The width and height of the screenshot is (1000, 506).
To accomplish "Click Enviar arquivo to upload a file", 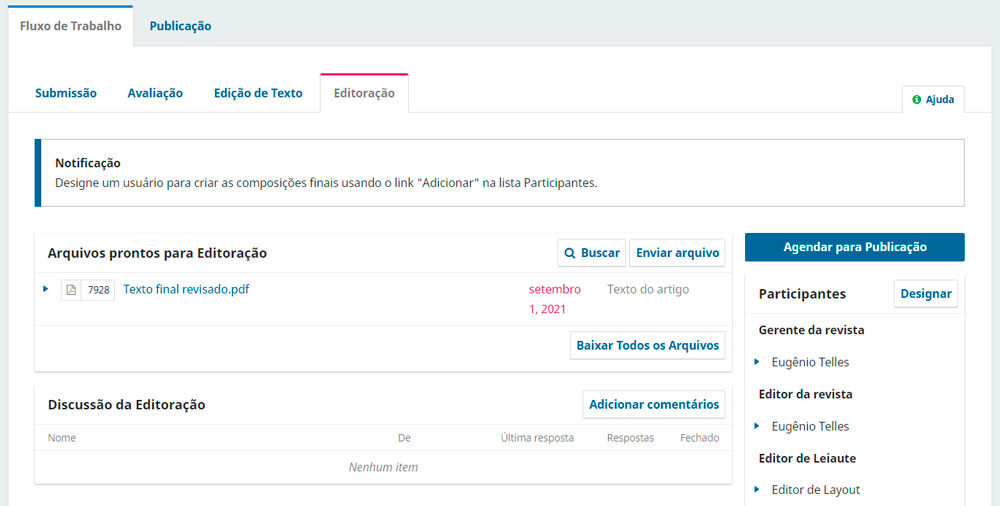I will [677, 253].
